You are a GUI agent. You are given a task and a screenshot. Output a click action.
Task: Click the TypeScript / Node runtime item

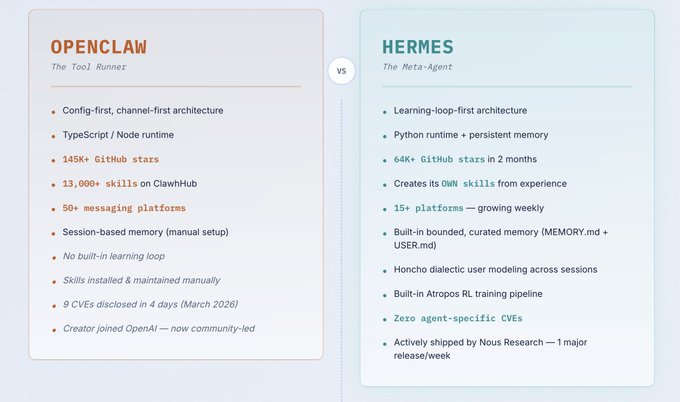[x=118, y=135]
